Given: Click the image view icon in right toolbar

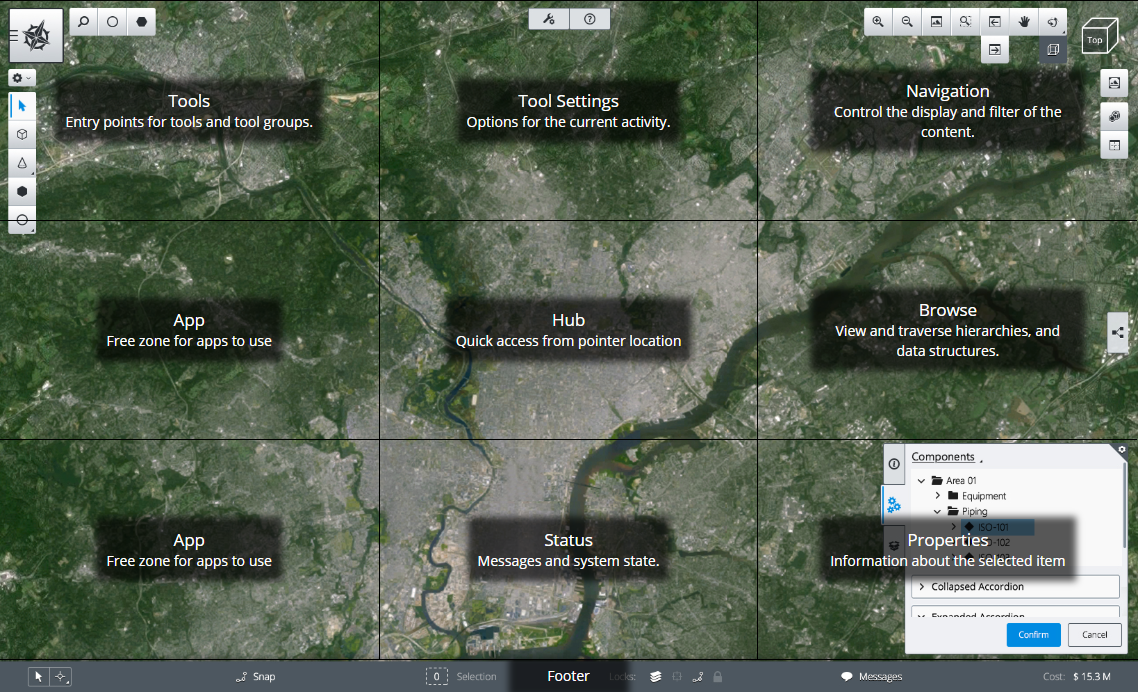Looking at the screenshot, I should point(1114,83).
